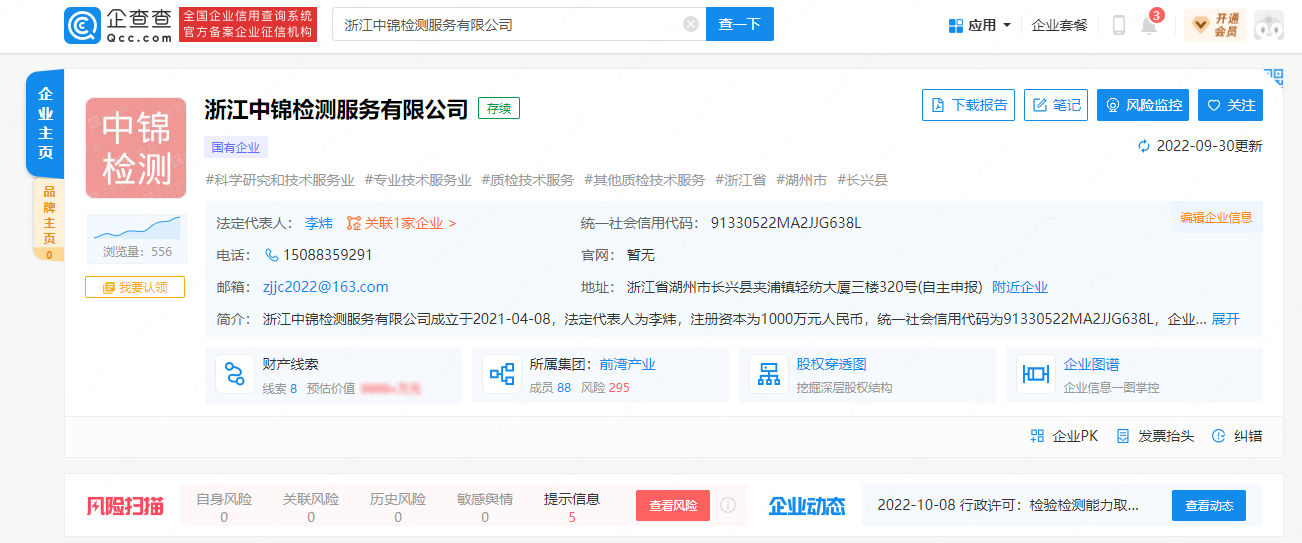Click the 查一下 search button
1302x543 pixels.
(x=740, y=24)
